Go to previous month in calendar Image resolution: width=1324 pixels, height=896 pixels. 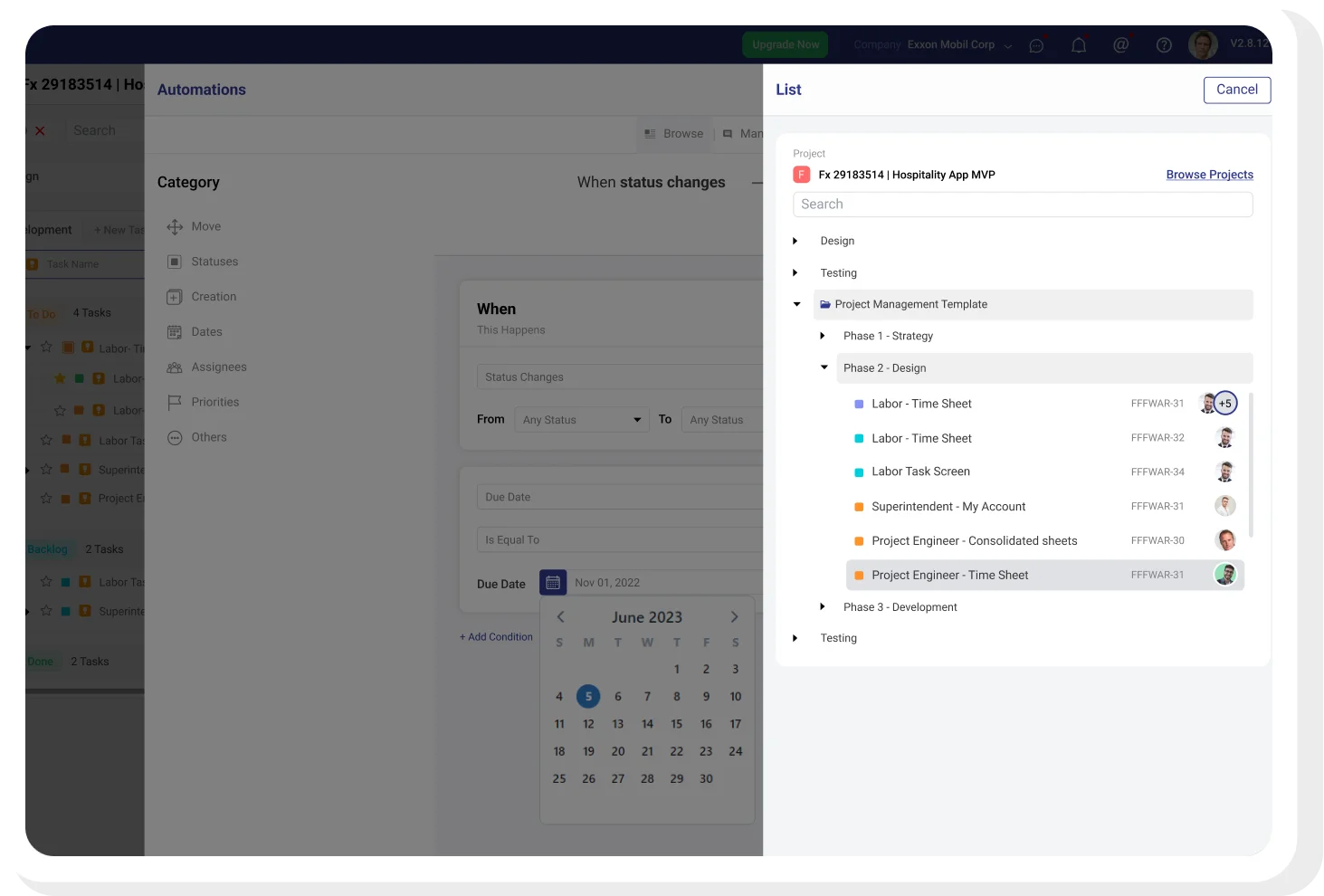pos(561,617)
